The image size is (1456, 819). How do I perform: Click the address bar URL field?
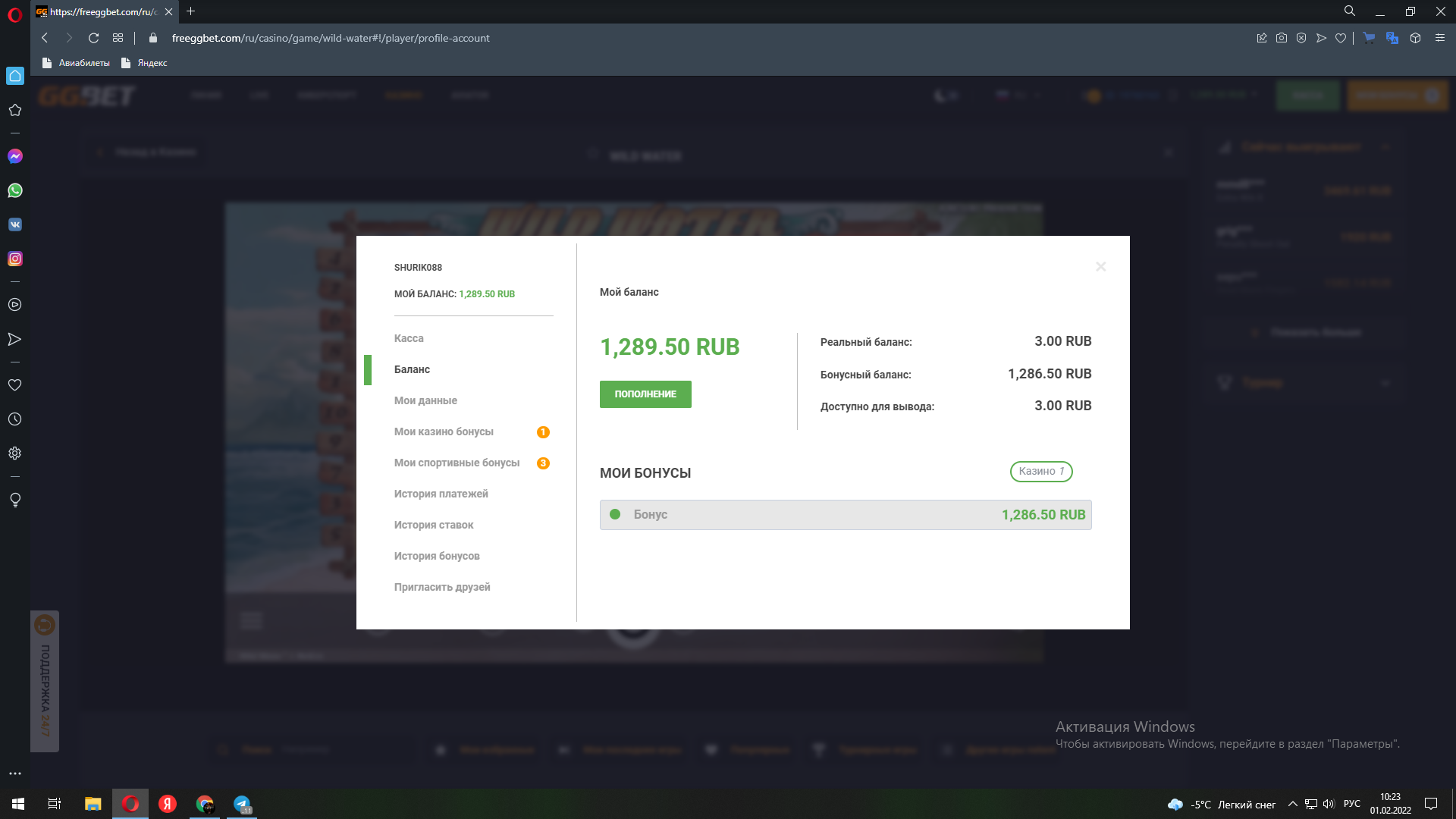coord(331,38)
